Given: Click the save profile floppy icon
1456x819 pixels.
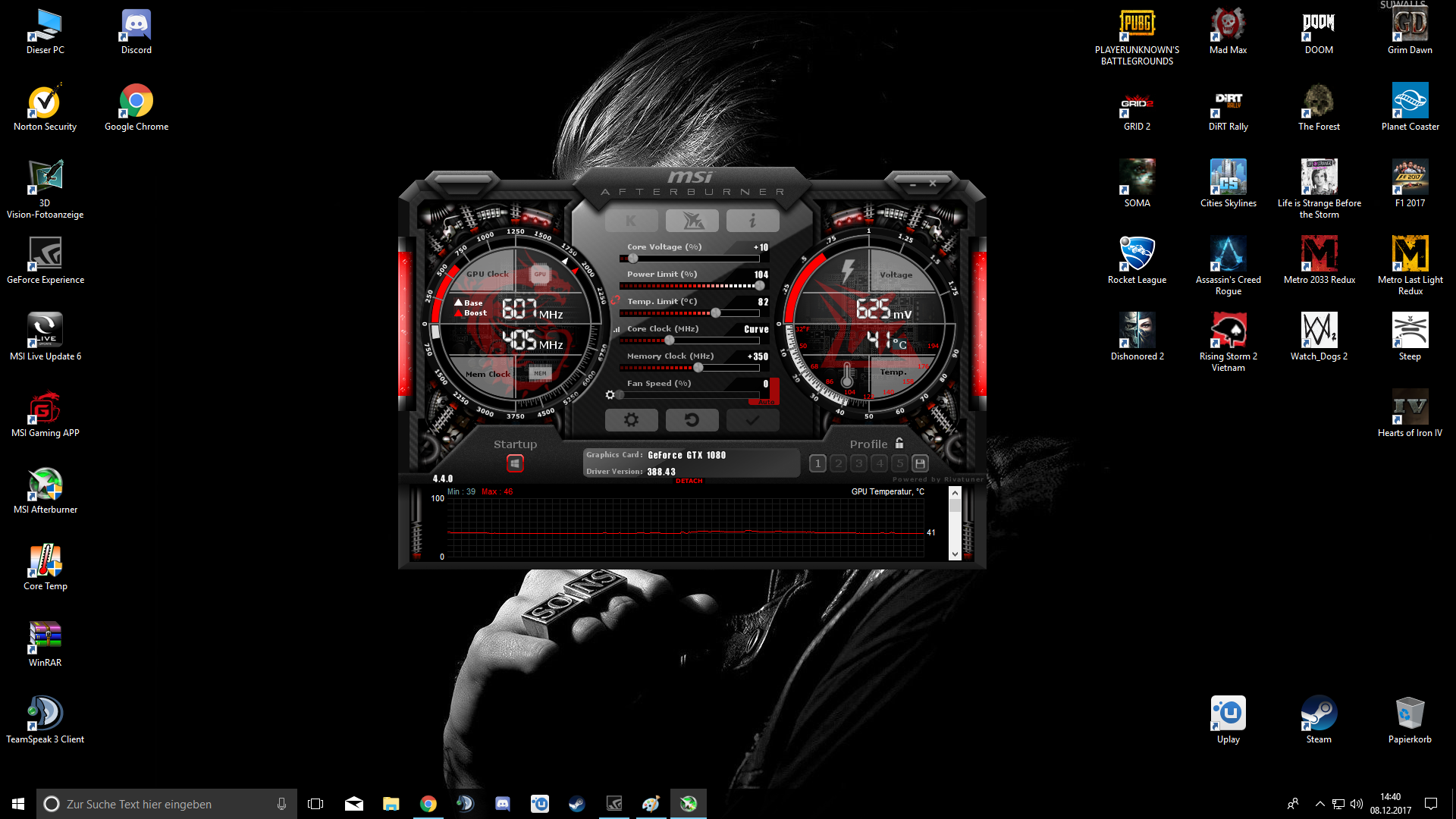Looking at the screenshot, I should [x=920, y=463].
